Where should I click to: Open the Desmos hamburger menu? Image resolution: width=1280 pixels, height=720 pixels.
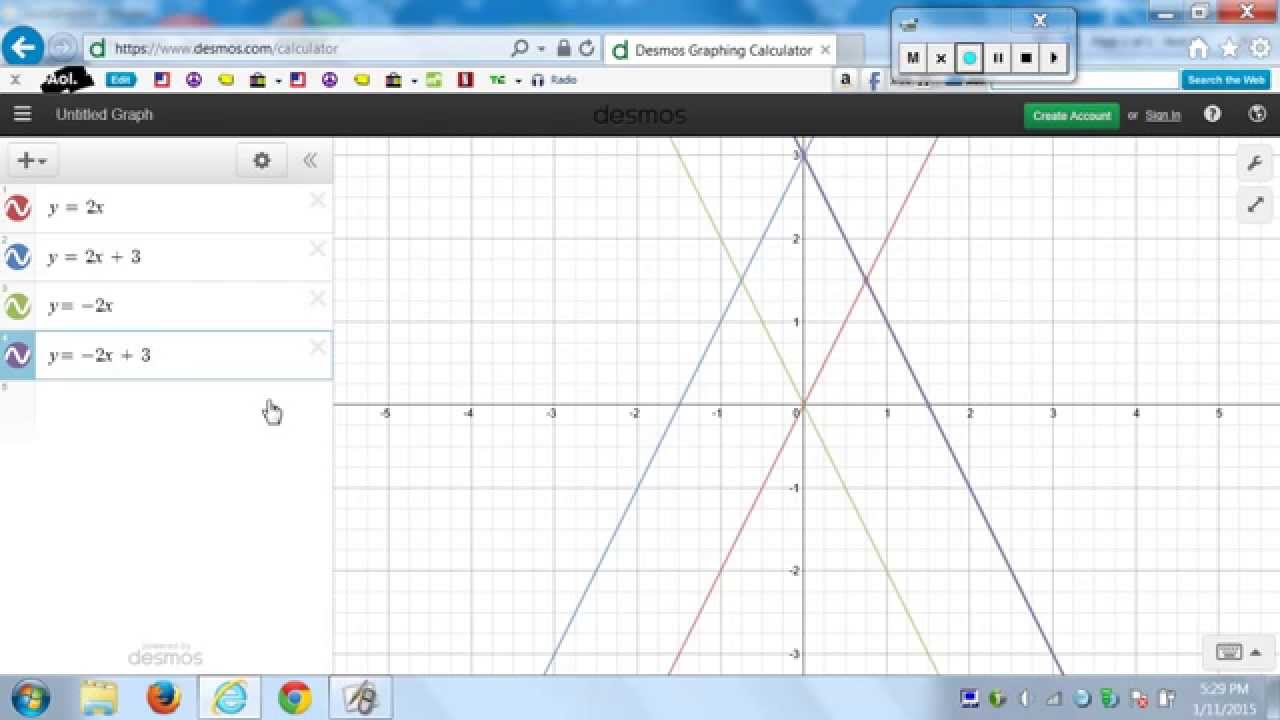tap(22, 114)
